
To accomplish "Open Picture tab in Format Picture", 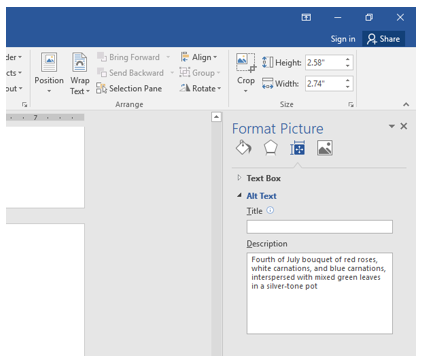I will coord(325,148).
